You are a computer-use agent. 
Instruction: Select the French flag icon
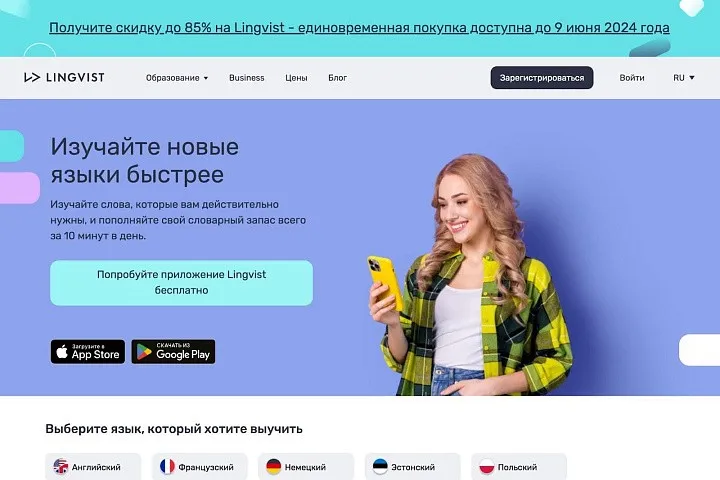point(167,467)
